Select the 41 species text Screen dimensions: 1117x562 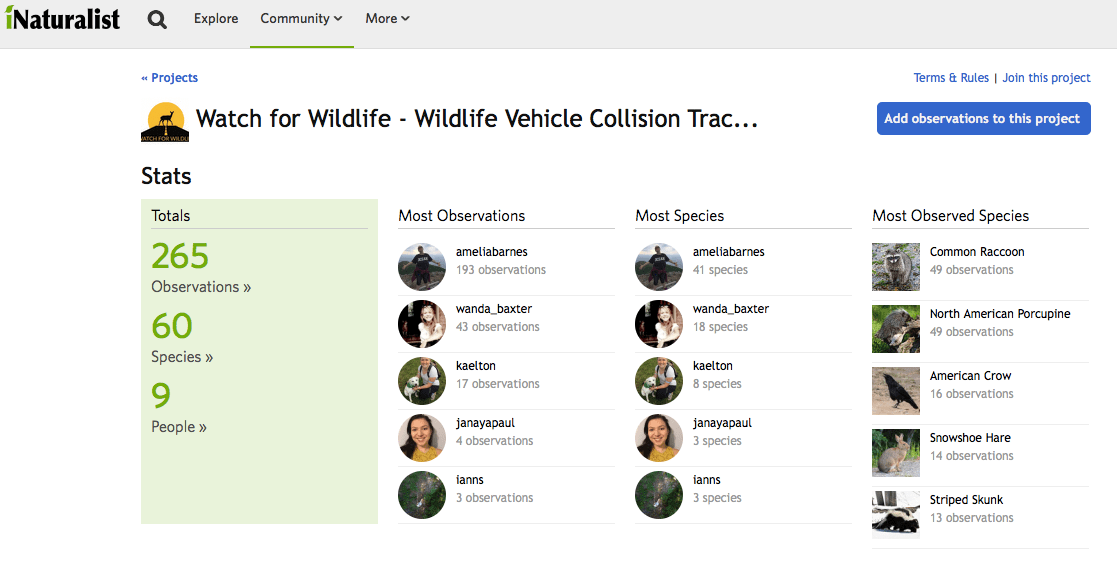pyautogui.click(x=720, y=270)
